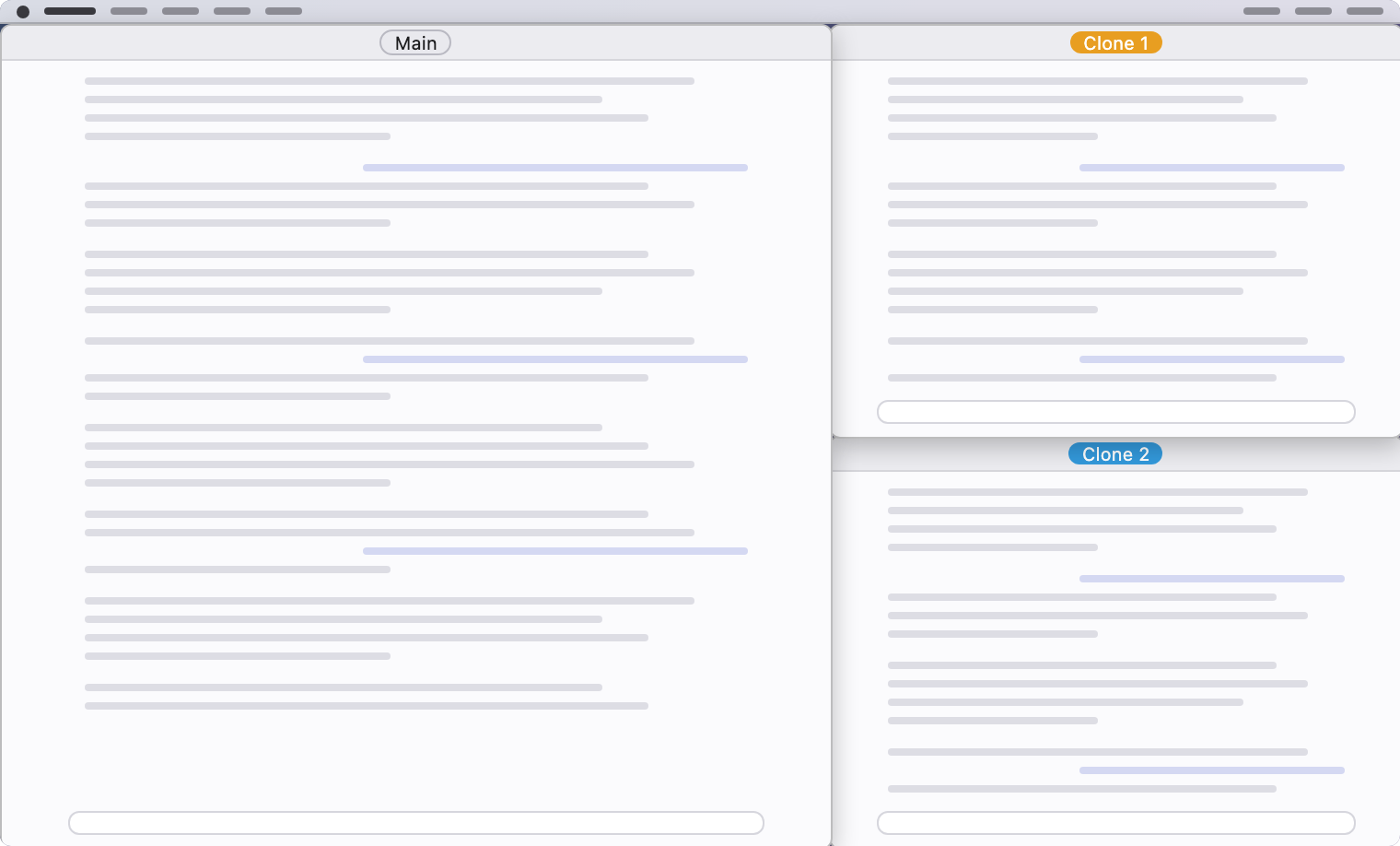This screenshot has width=1400, height=846.
Task: Click the first blue highlighted message in Clone 2
Action: [1212, 579]
